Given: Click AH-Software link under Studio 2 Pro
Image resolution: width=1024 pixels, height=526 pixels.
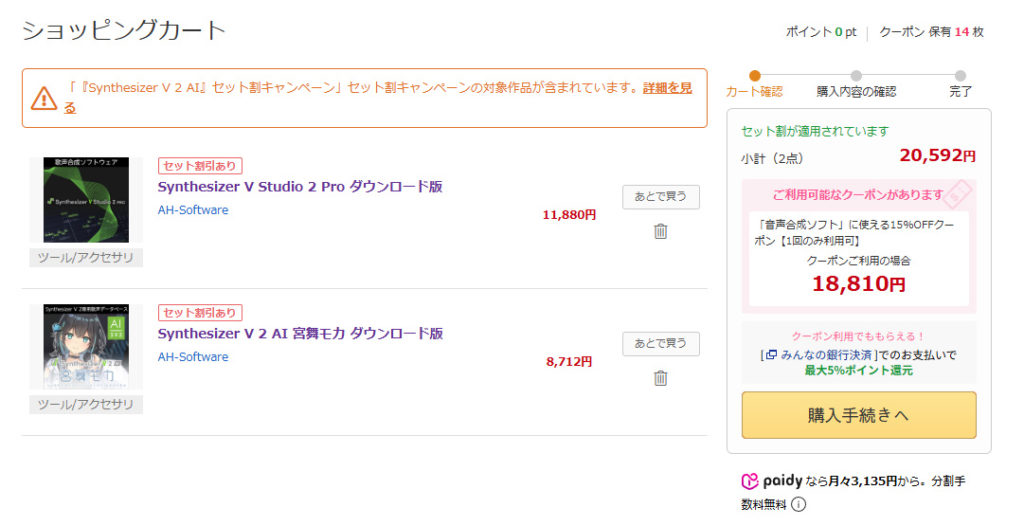Looking at the screenshot, I should click(x=193, y=210).
